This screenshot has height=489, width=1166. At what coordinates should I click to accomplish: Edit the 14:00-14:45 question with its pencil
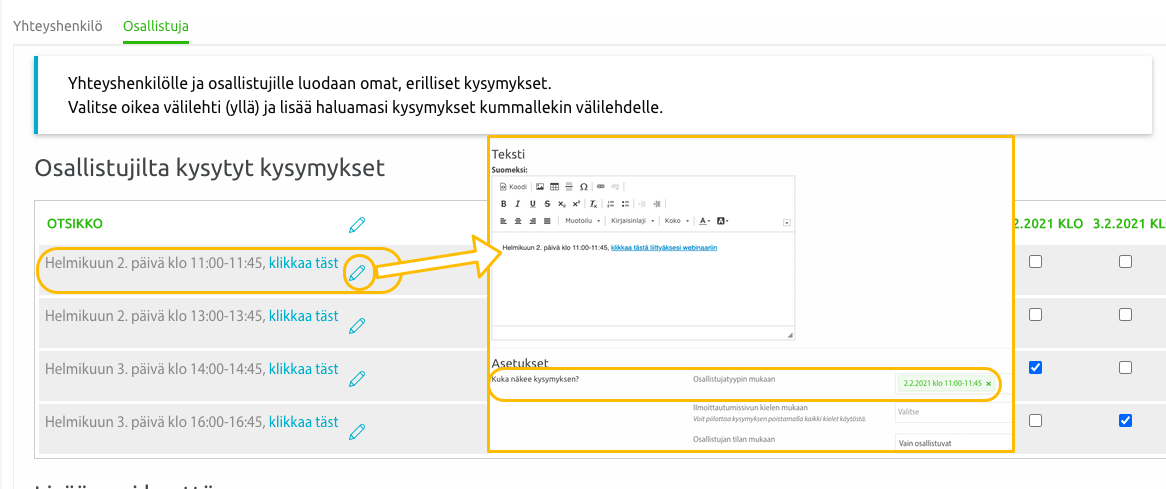point(358,378)
